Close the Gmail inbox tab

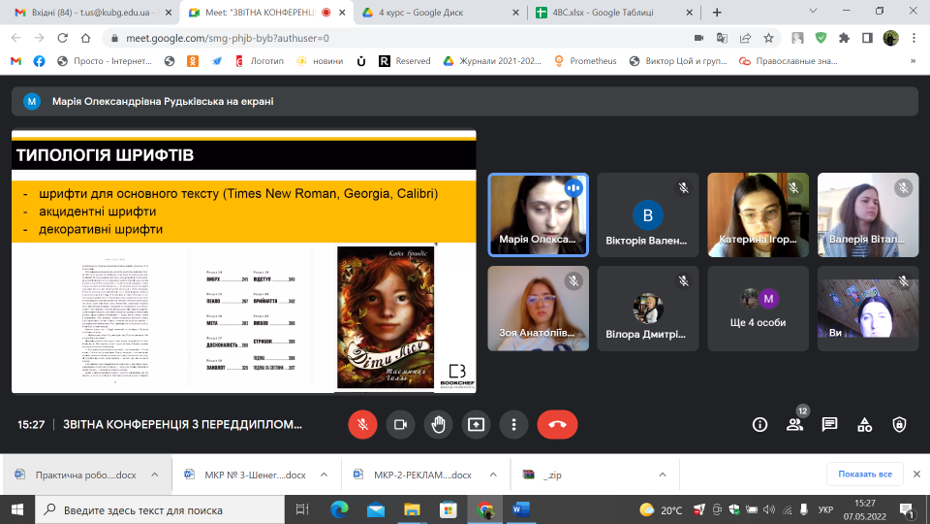[168, 12]
